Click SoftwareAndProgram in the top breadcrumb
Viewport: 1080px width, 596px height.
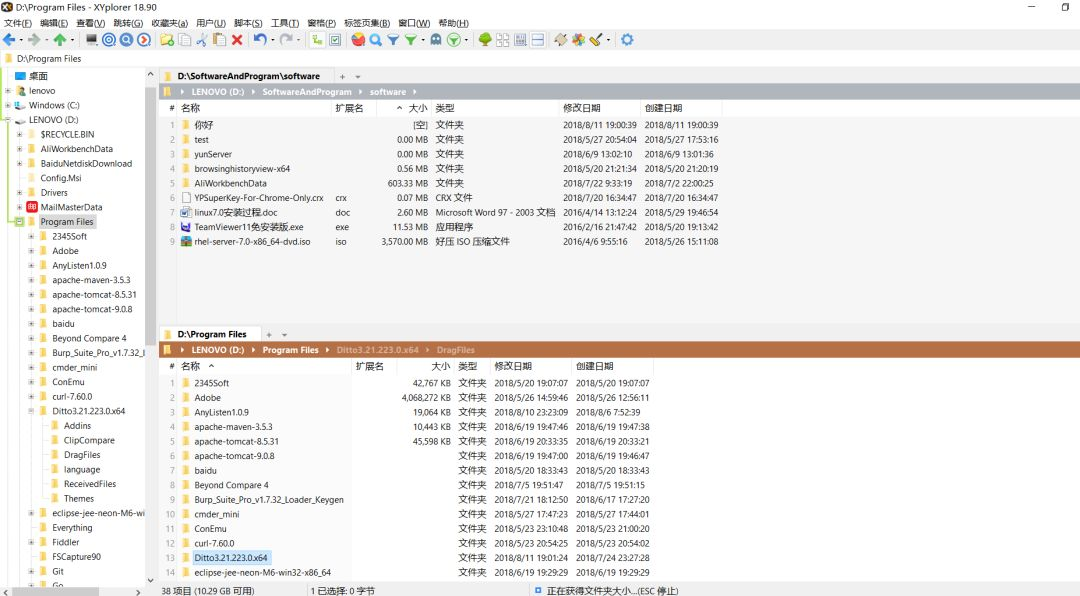pyautogui.click(x=307, y=92)
